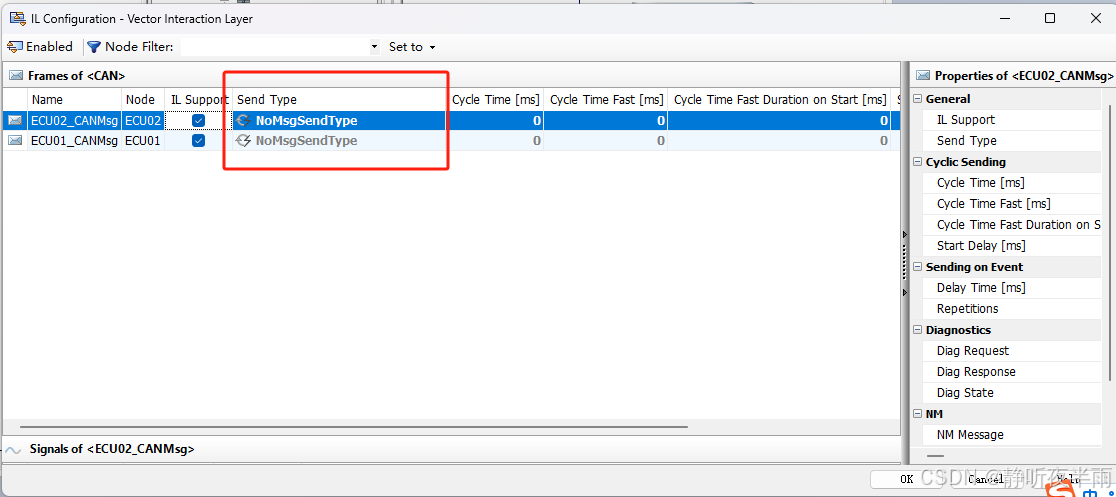Image resolution: width=1116 pixels, height=497 pixels.
Task: Click the envelope icon of ECU01_CANMsg row
Action: 15,141
